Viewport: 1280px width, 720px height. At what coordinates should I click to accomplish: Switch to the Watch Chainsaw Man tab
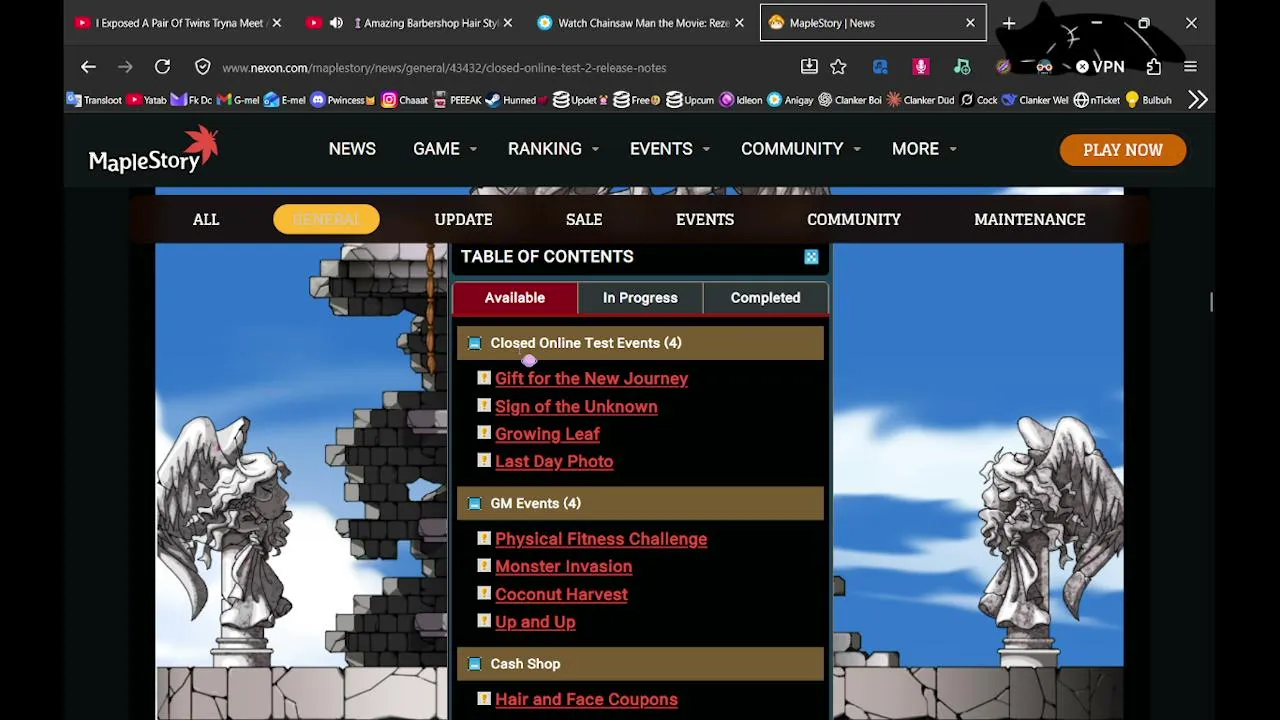[641, 23]
